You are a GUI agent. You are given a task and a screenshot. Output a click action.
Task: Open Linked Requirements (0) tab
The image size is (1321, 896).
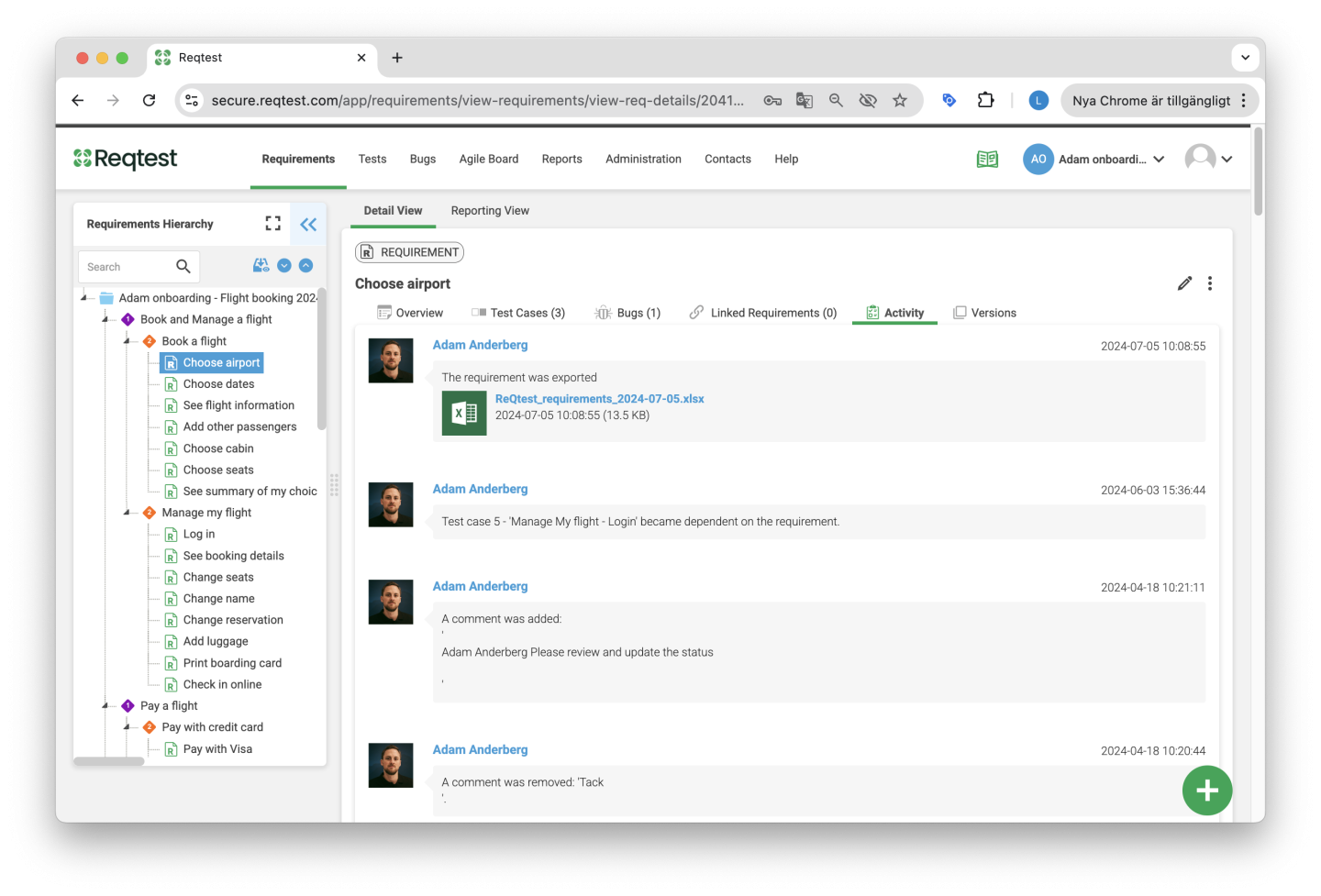pyautogui.click(x=763, y=313)
